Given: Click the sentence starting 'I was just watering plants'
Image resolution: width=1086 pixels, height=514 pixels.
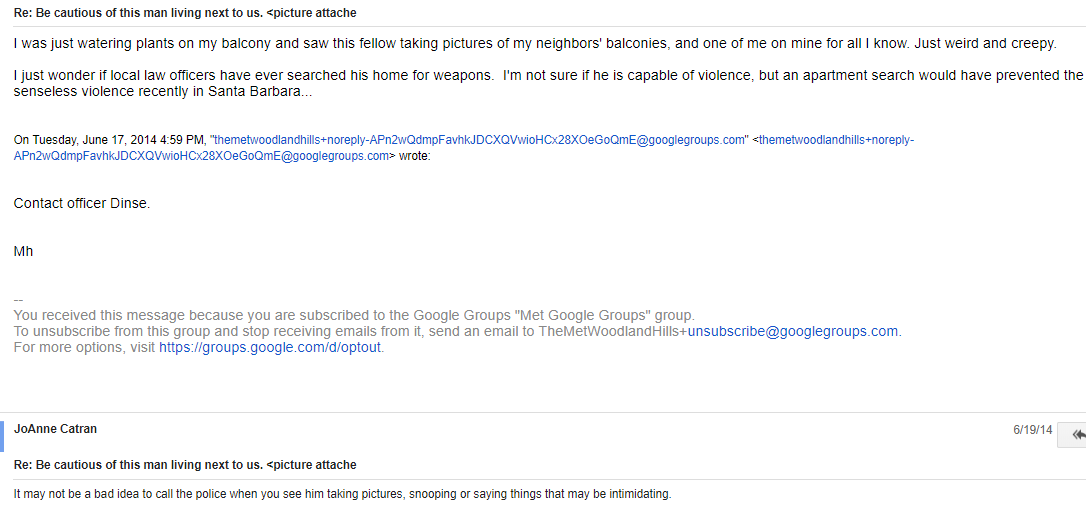Looking at the screenshot, I should [535, 44].
